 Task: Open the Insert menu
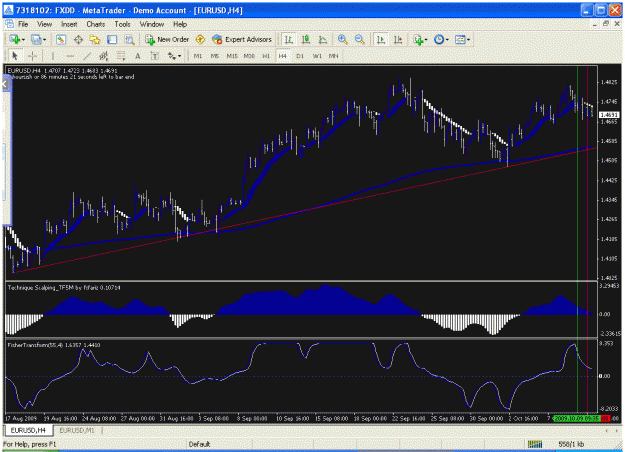tap(69, 24)
